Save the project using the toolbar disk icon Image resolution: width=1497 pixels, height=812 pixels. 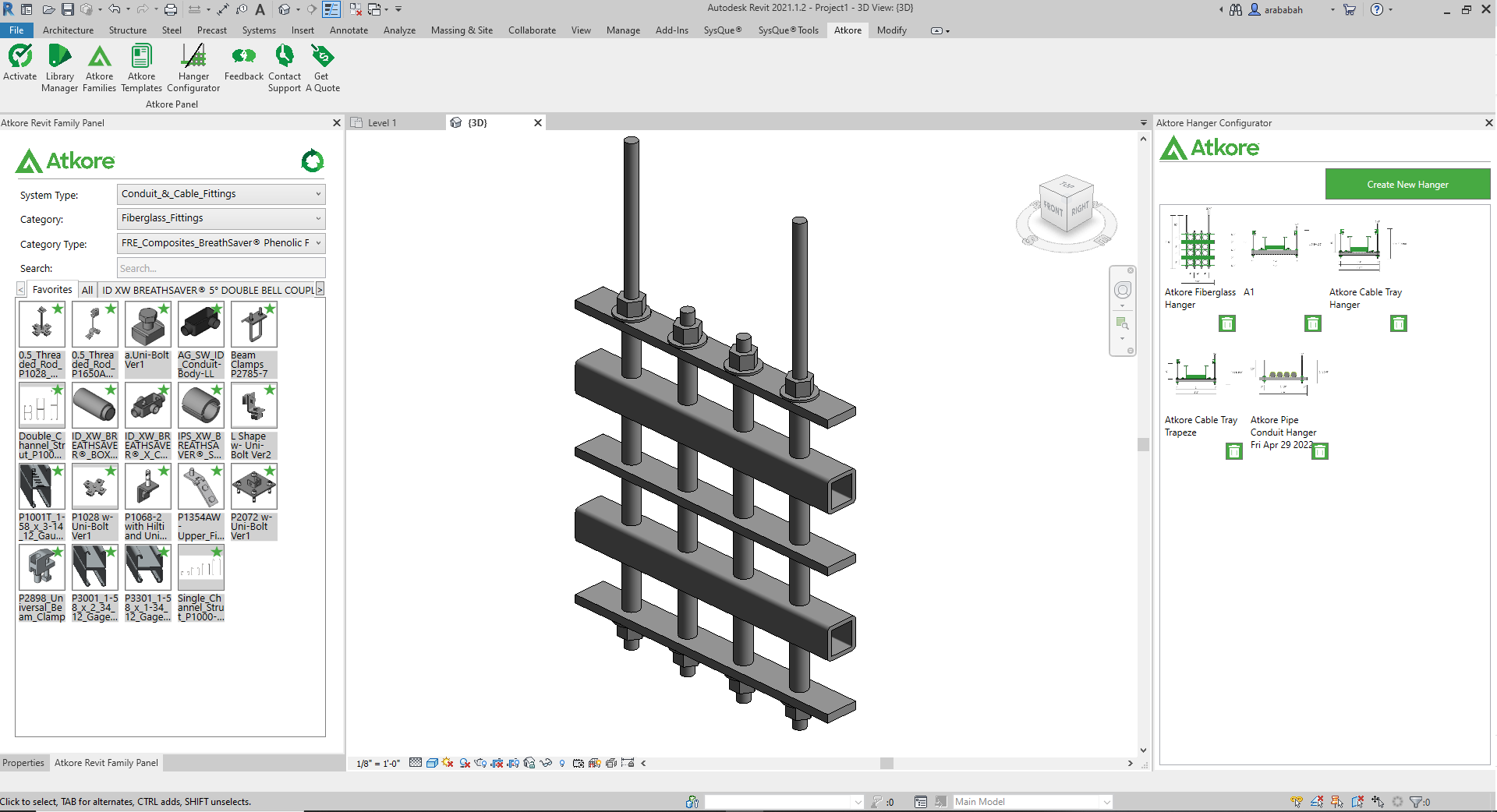68,9
